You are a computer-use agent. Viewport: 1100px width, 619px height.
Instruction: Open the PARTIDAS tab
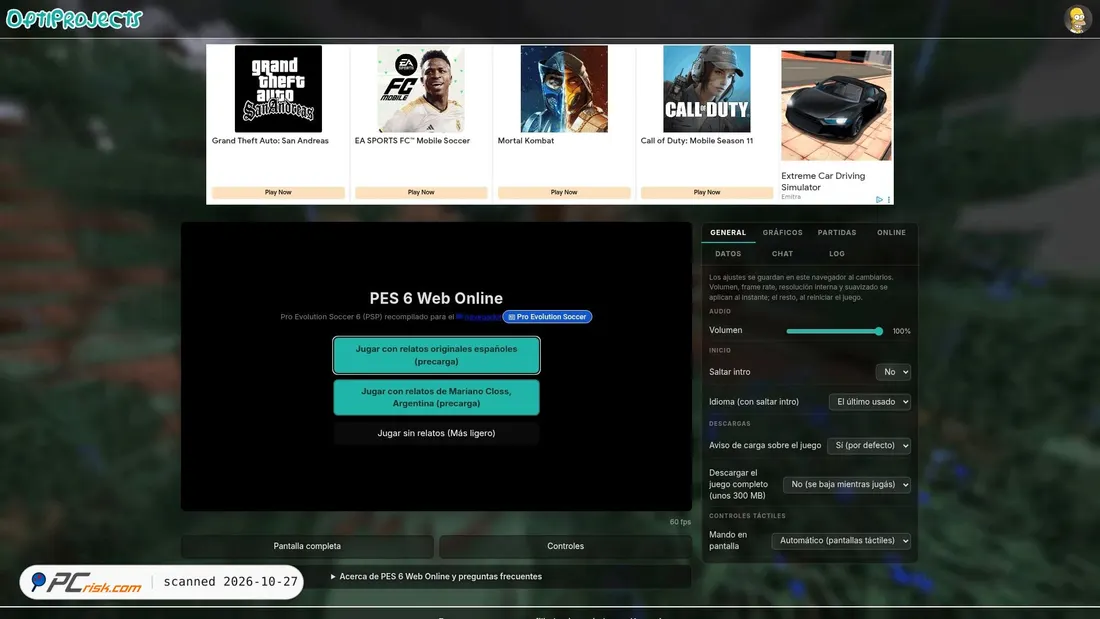pos(837,232)
